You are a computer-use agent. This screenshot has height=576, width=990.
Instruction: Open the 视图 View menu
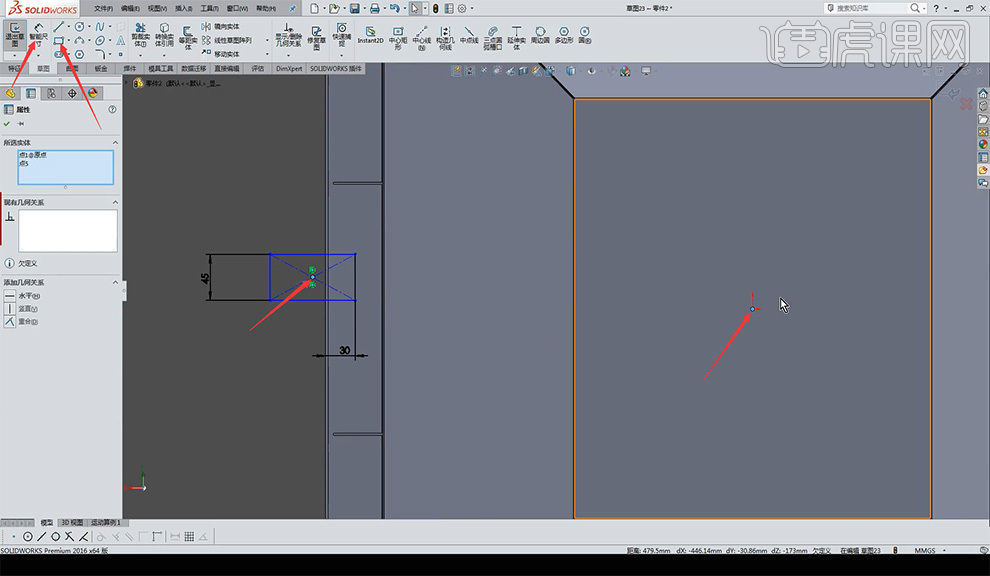click(157, 8)
